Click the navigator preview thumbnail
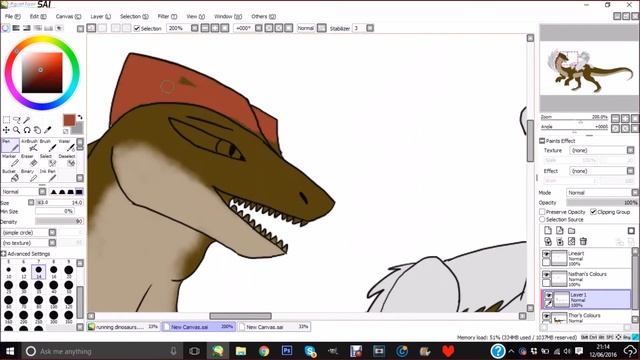Image resolution: width=640 pixels, height=360 pixels. click(589, 69)
